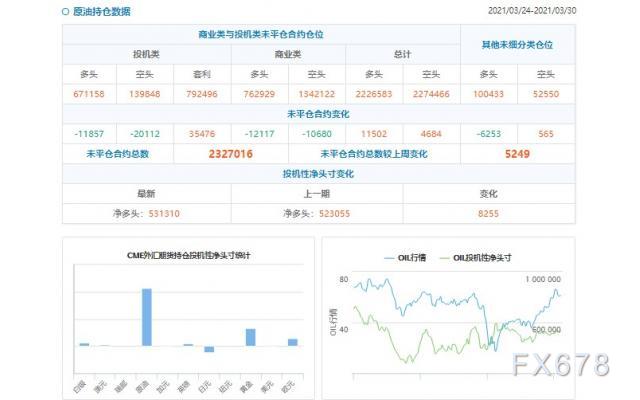Click the value 139848
Viewport: 640px width, 400px height.
tap(144, 94)
